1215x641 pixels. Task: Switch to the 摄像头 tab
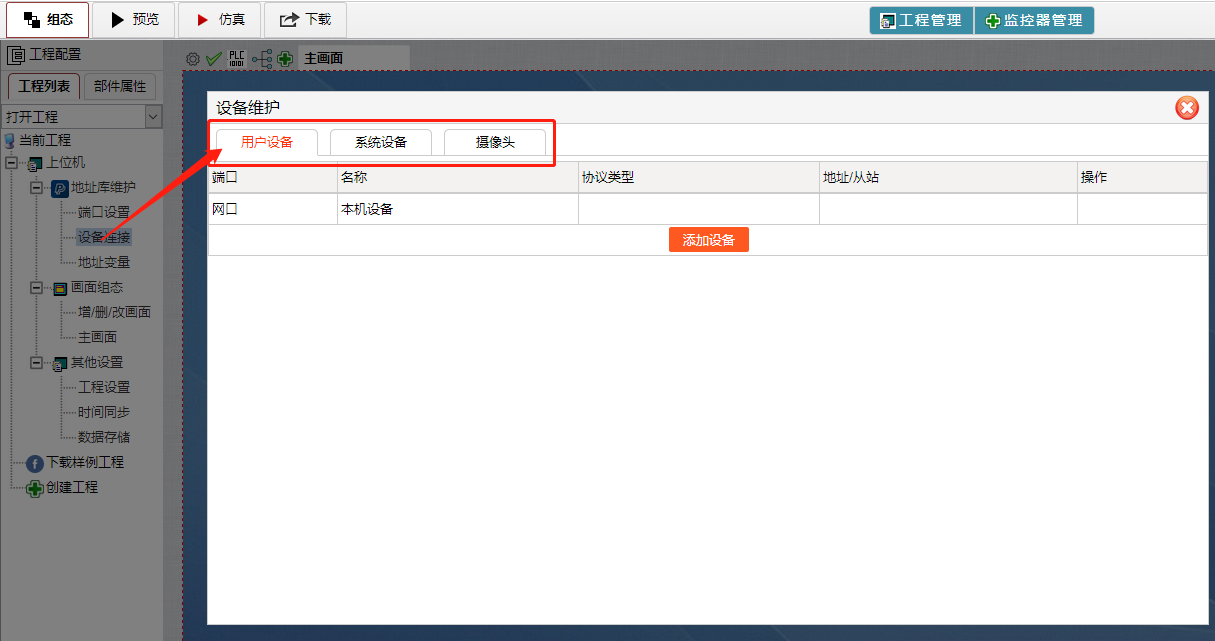[x=495, y=142]
